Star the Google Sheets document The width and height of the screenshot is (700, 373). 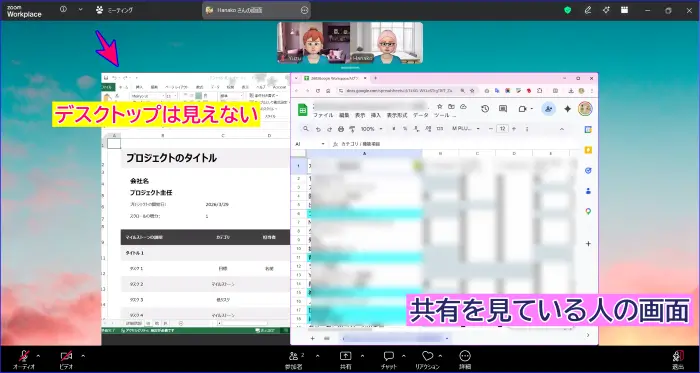click(440, 107)
